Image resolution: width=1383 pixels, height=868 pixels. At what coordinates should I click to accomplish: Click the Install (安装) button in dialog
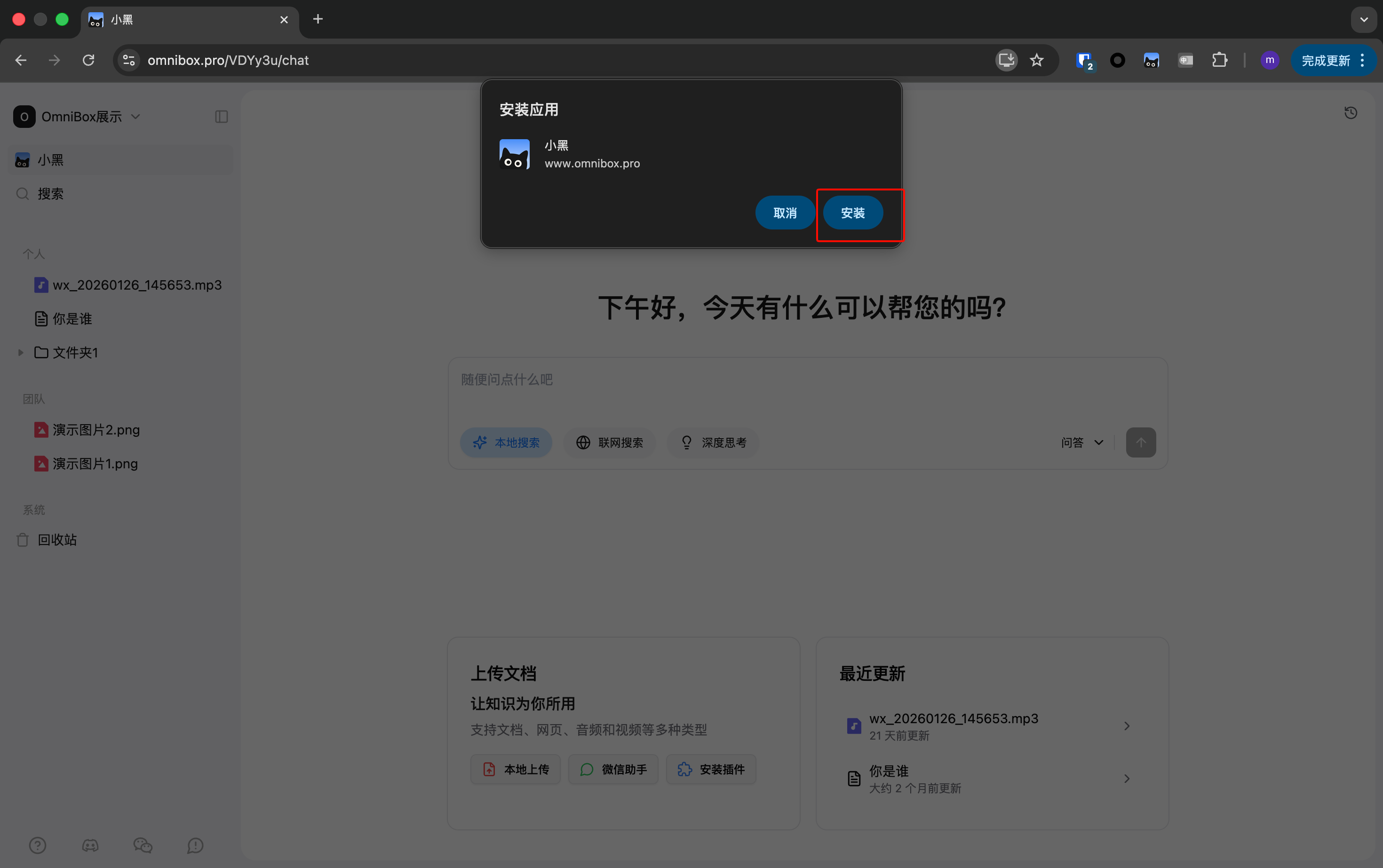tap(852, 213)
